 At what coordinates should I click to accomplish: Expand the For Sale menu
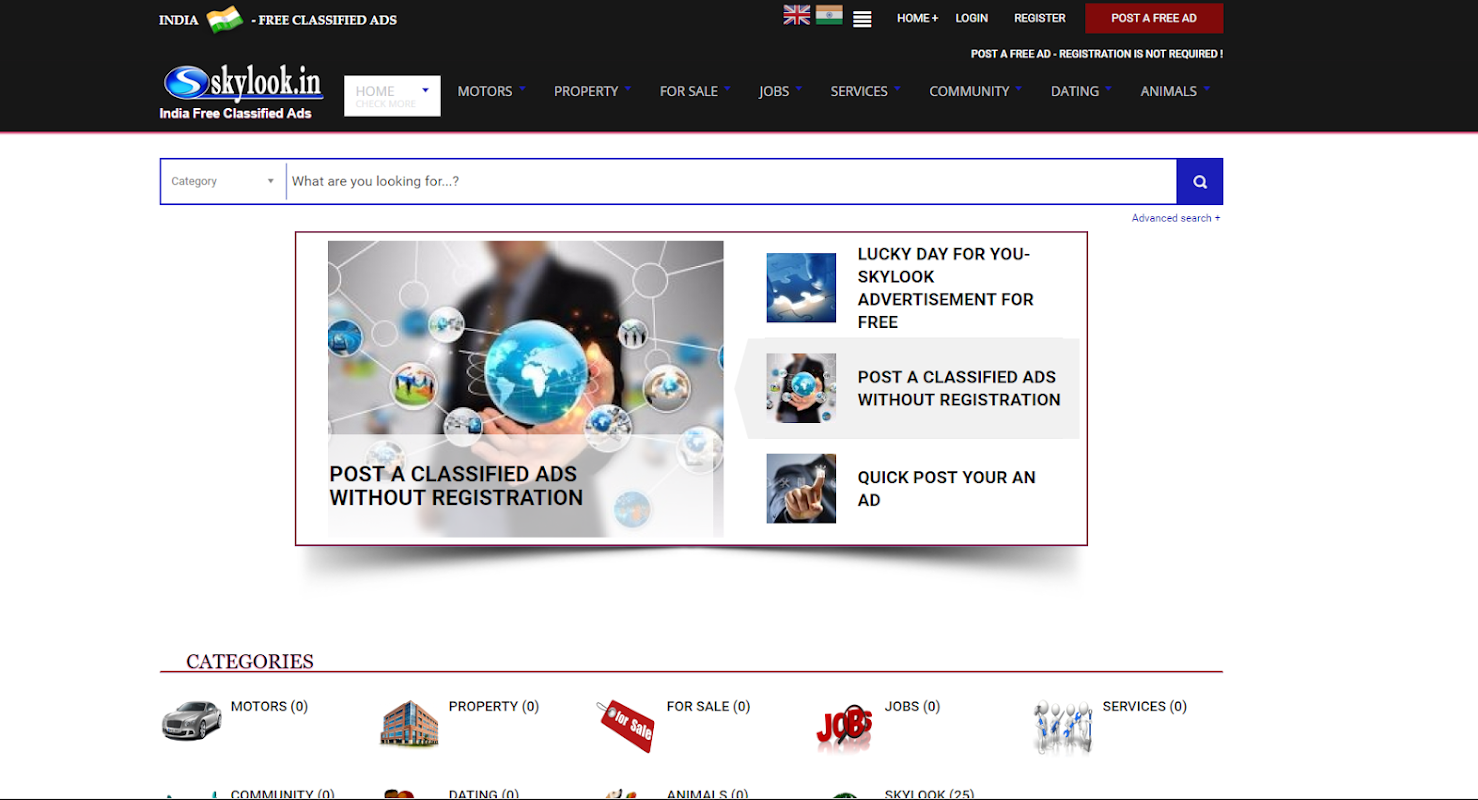coord(695,91)
